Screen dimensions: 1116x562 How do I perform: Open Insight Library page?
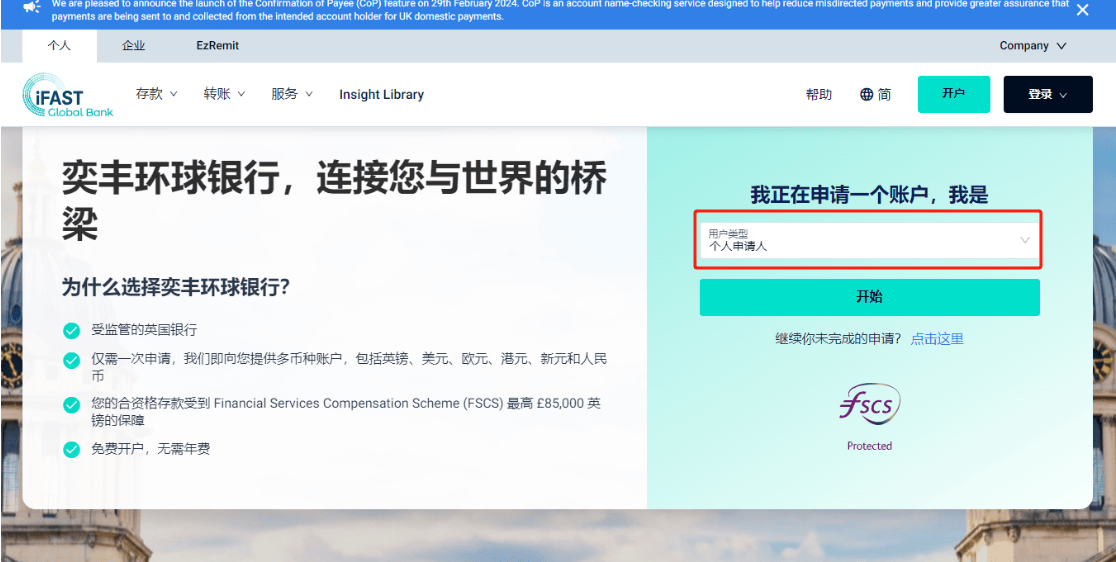point(381,95)
